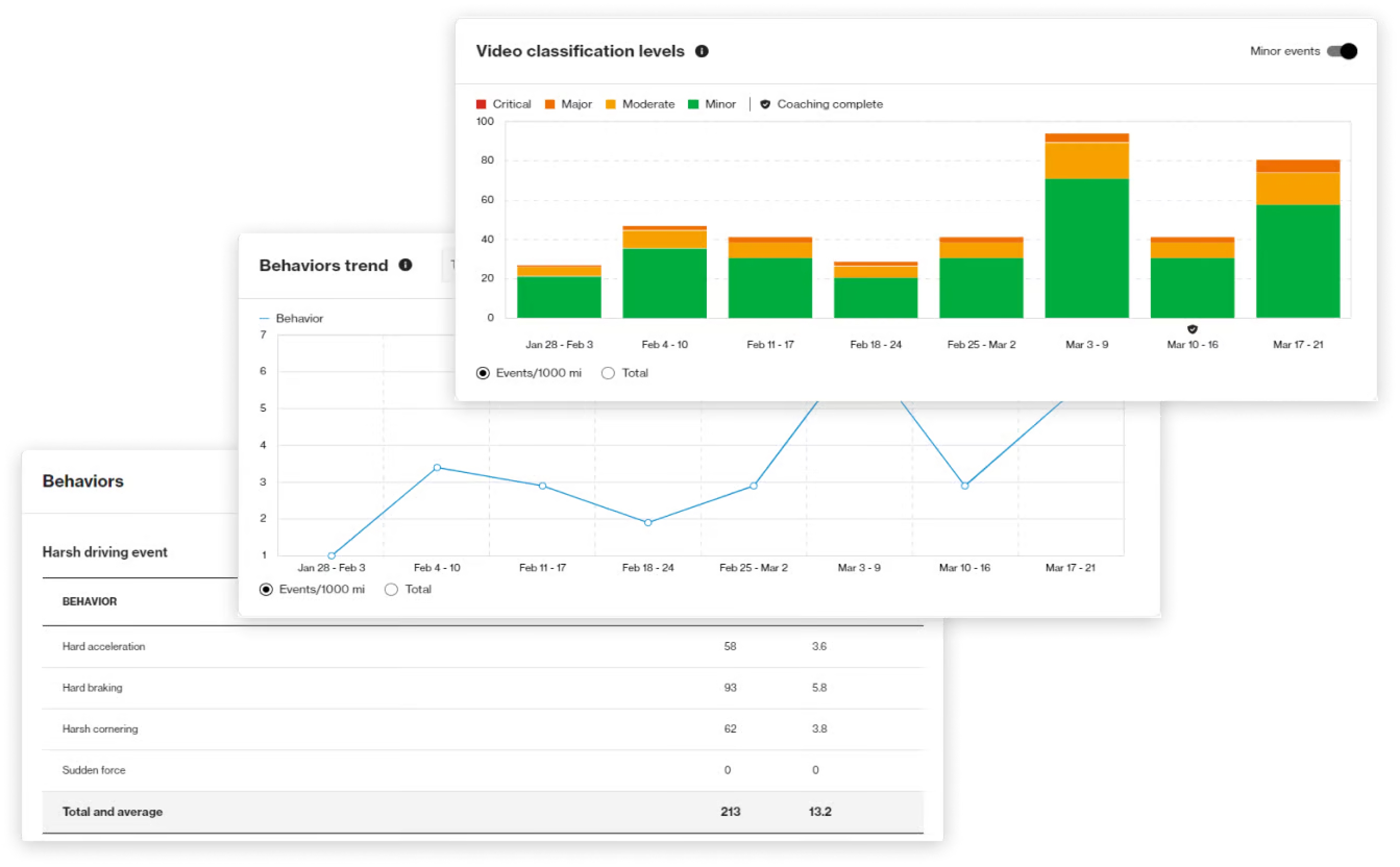The width and height of the screenshot is (1400, 867).
Task: Toggle the Major orange legend square
Action: (x=549, y=104)
